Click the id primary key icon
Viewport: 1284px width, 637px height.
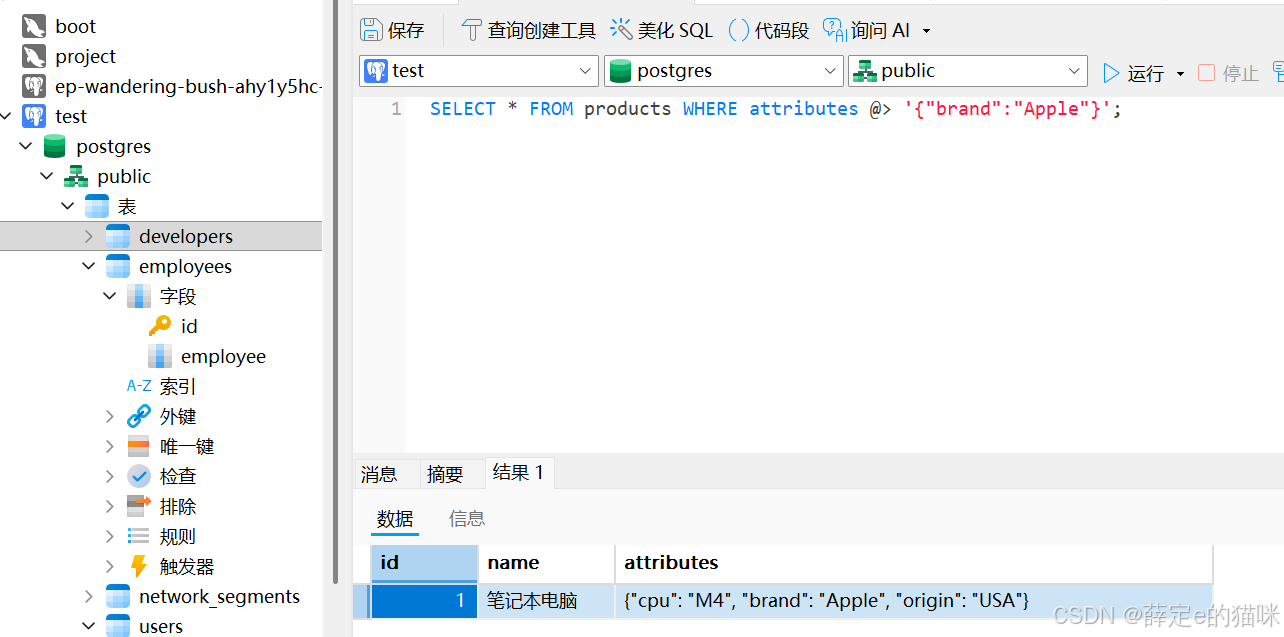click(160, 327)
